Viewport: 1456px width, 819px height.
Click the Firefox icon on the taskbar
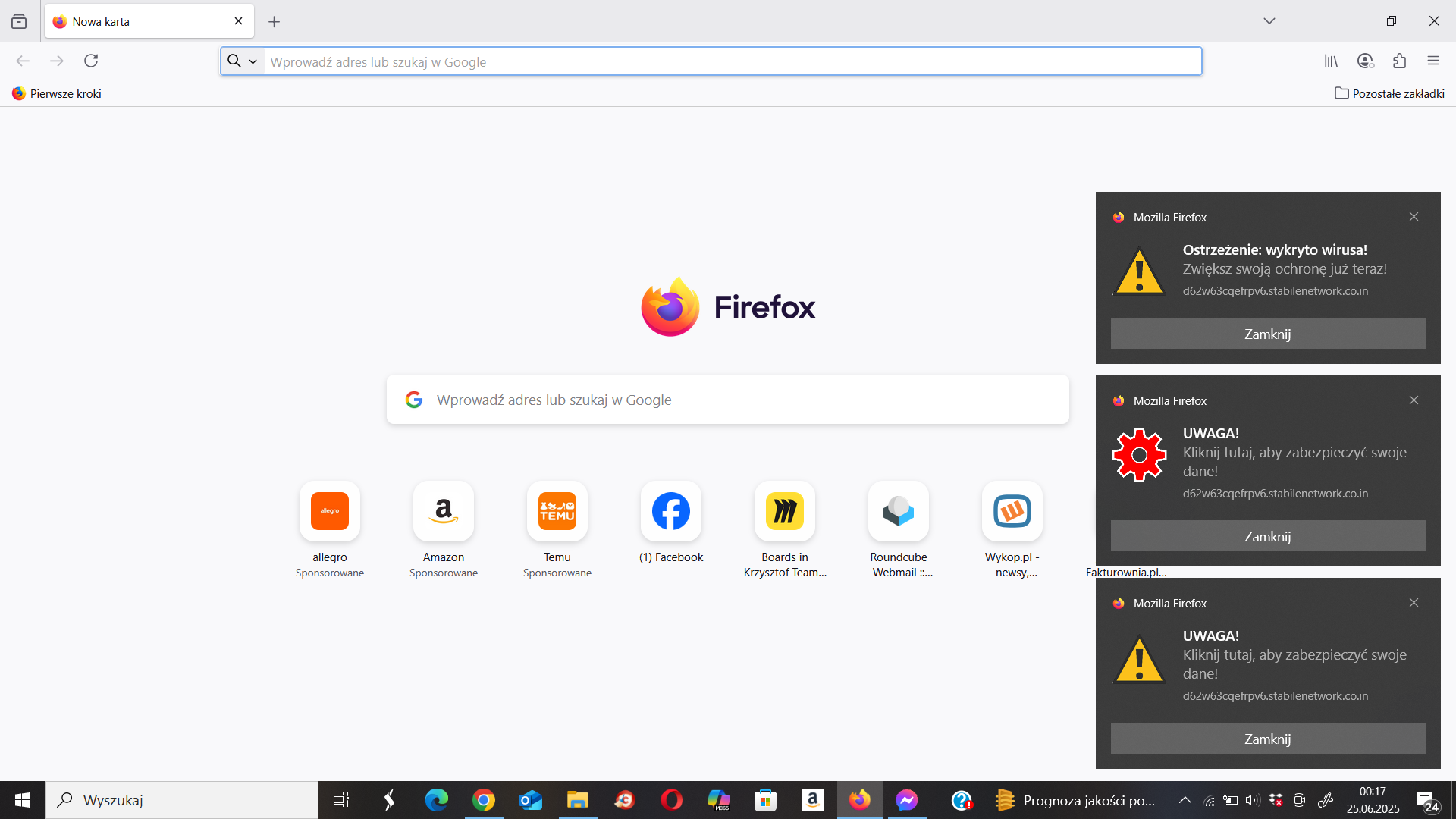click(x=860, y=800)
